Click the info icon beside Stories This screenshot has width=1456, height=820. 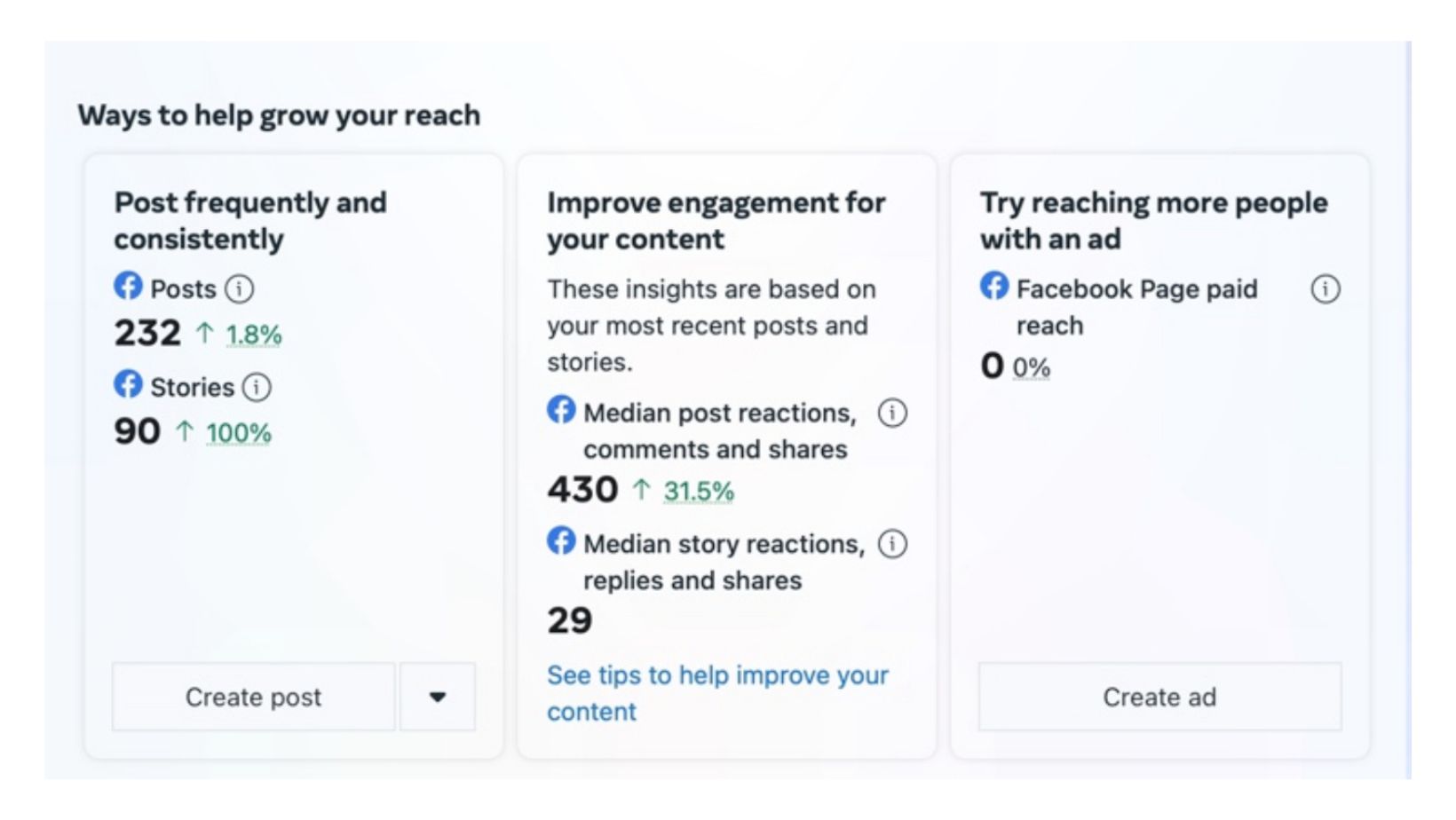(x=257, y=387)
